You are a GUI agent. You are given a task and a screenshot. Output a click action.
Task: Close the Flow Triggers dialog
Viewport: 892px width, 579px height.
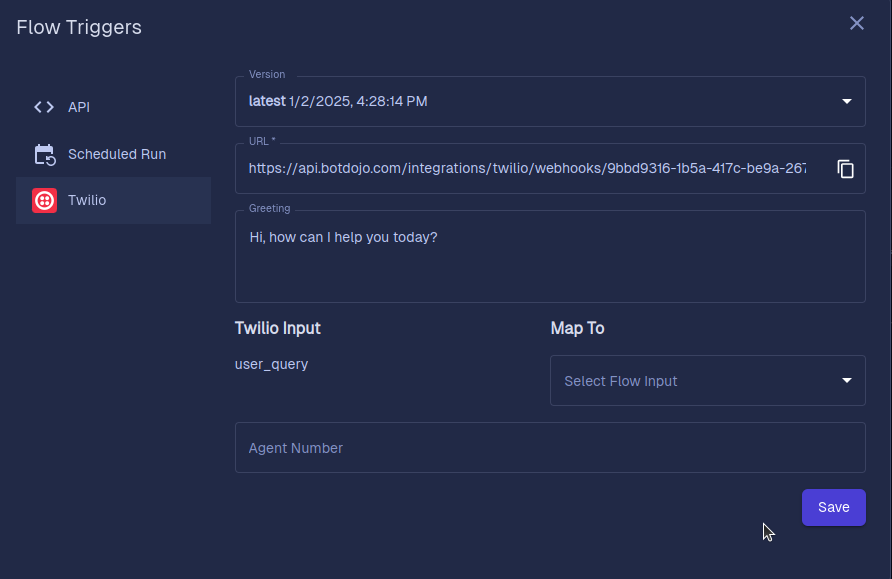[x=857, y=23]
